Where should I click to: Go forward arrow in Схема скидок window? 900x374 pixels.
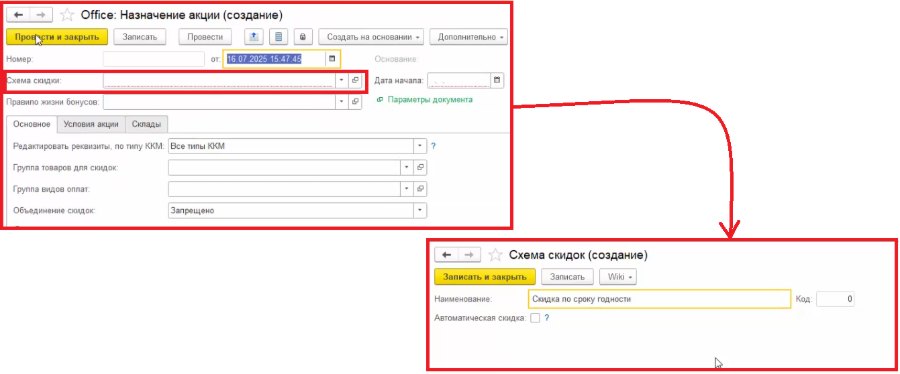[x=470, y=255]
